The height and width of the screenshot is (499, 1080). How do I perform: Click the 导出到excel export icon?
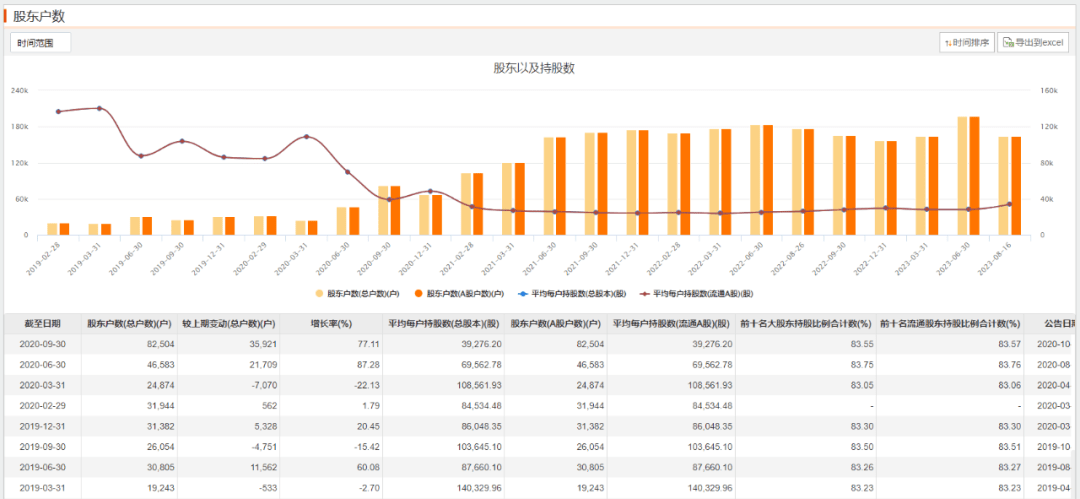pos(1034,43)
